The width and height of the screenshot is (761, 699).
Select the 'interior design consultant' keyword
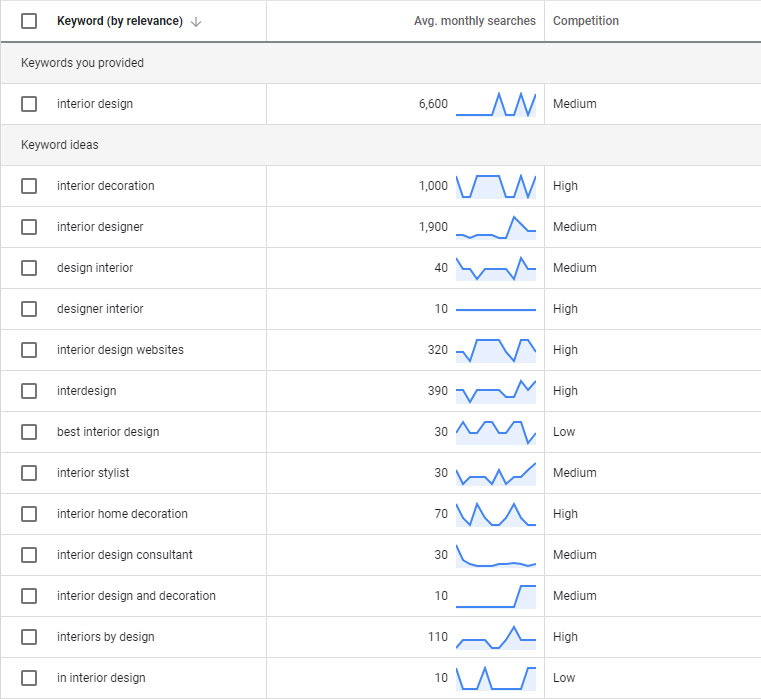click(125, 555)
